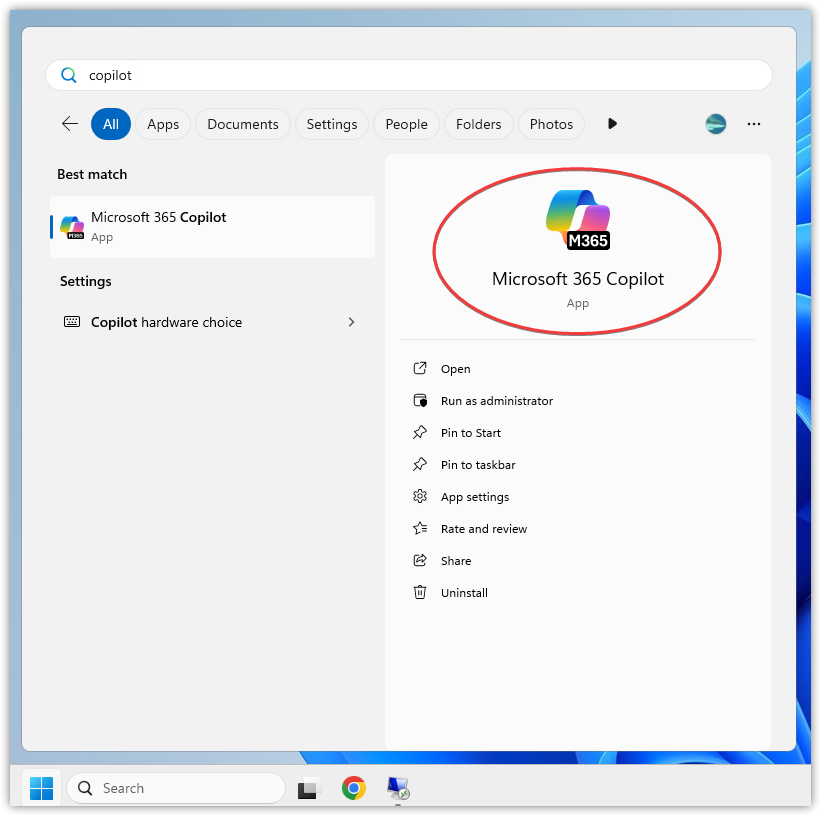
Task: Click the Microsoft 365 Copilot icon in Best match
Action: (x=72, y=227)
